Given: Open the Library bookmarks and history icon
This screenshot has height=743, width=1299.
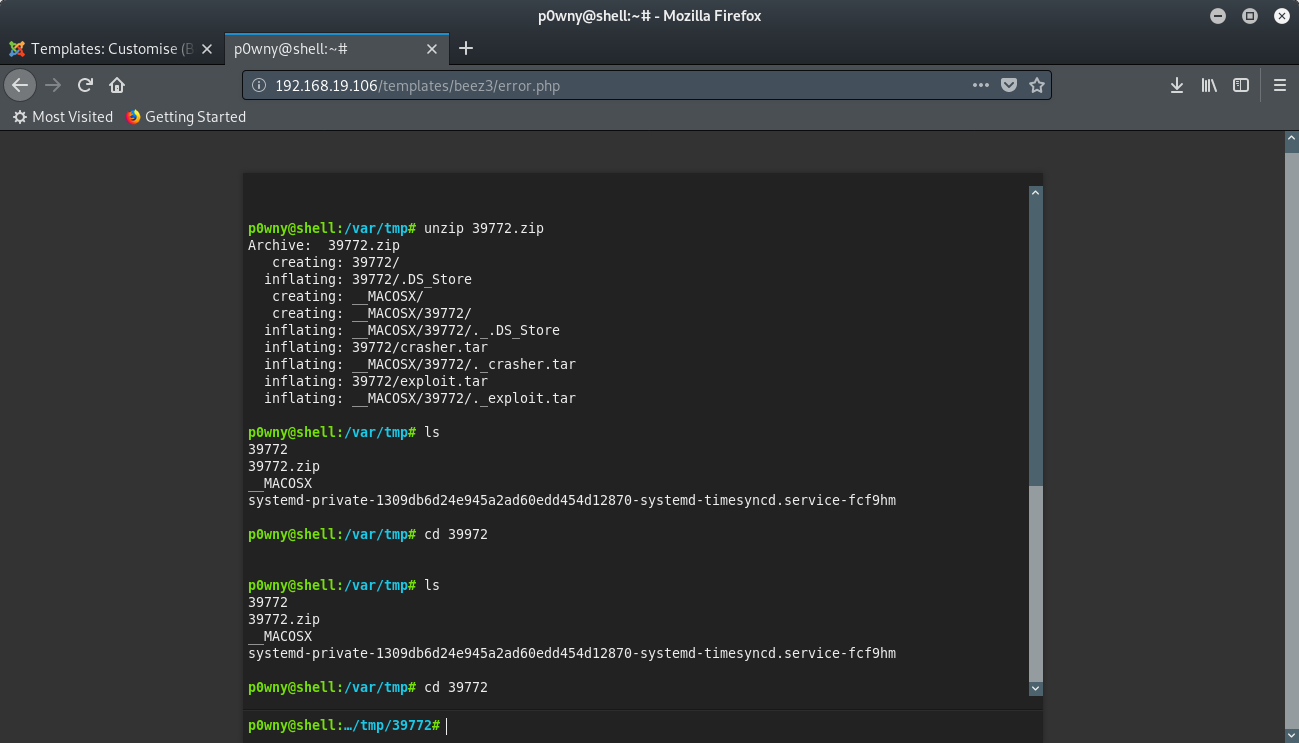Looking at the screenshot, I should point(1209,85).
